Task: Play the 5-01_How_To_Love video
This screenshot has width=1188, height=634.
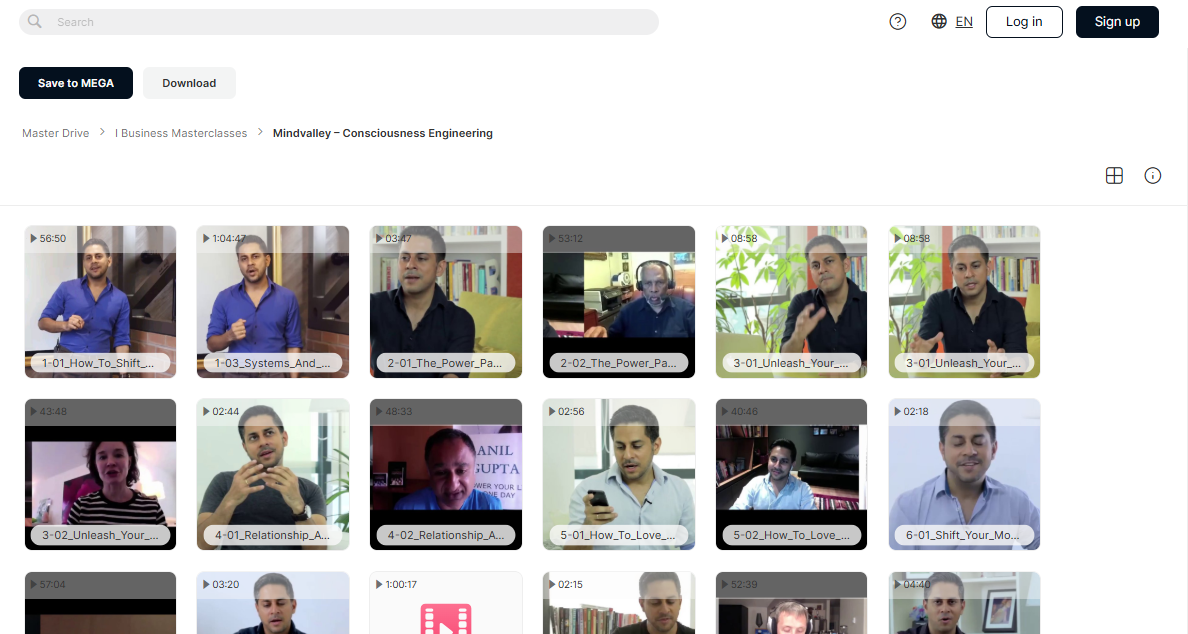Action: coord(619,474)
